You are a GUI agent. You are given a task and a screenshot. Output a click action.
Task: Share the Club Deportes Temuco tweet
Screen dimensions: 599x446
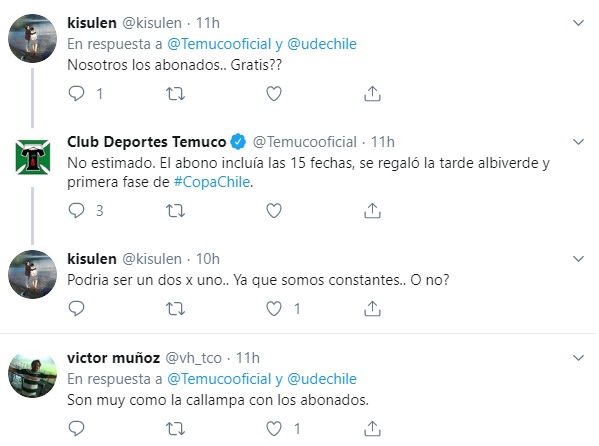pos(372,211)
